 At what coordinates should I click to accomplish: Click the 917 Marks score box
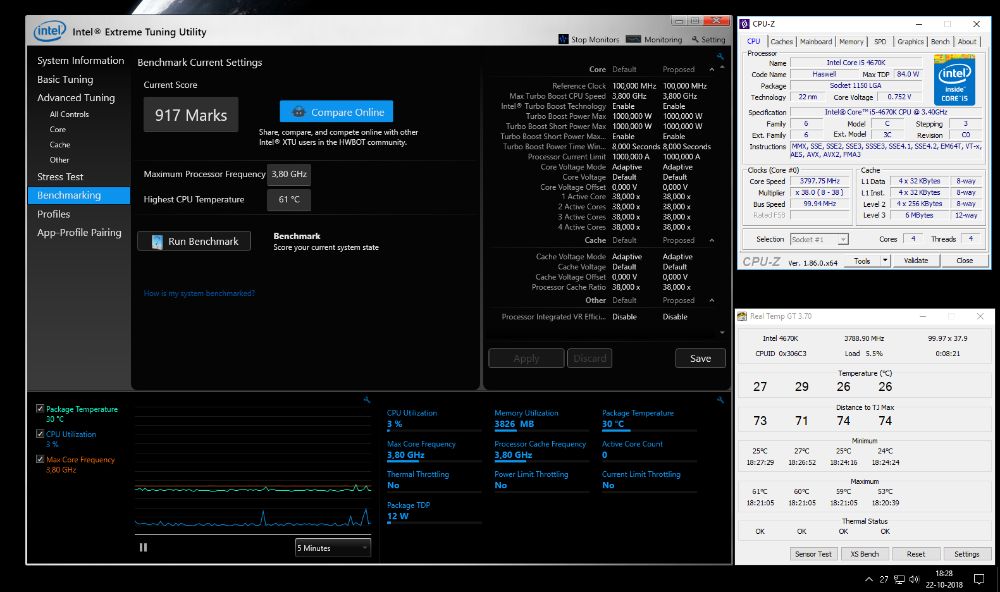(x=191, y=115)
